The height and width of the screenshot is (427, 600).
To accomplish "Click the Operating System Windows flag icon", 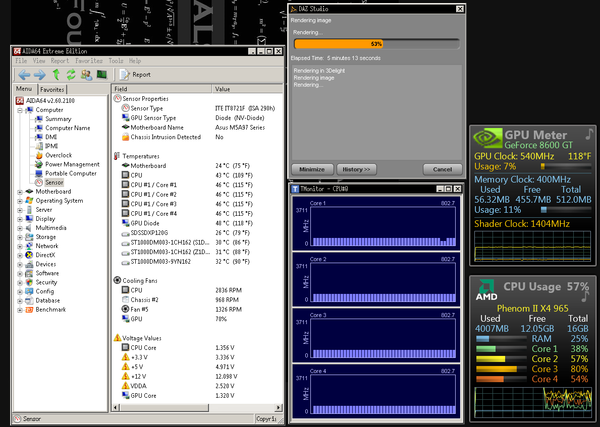I will coord(29,200).
